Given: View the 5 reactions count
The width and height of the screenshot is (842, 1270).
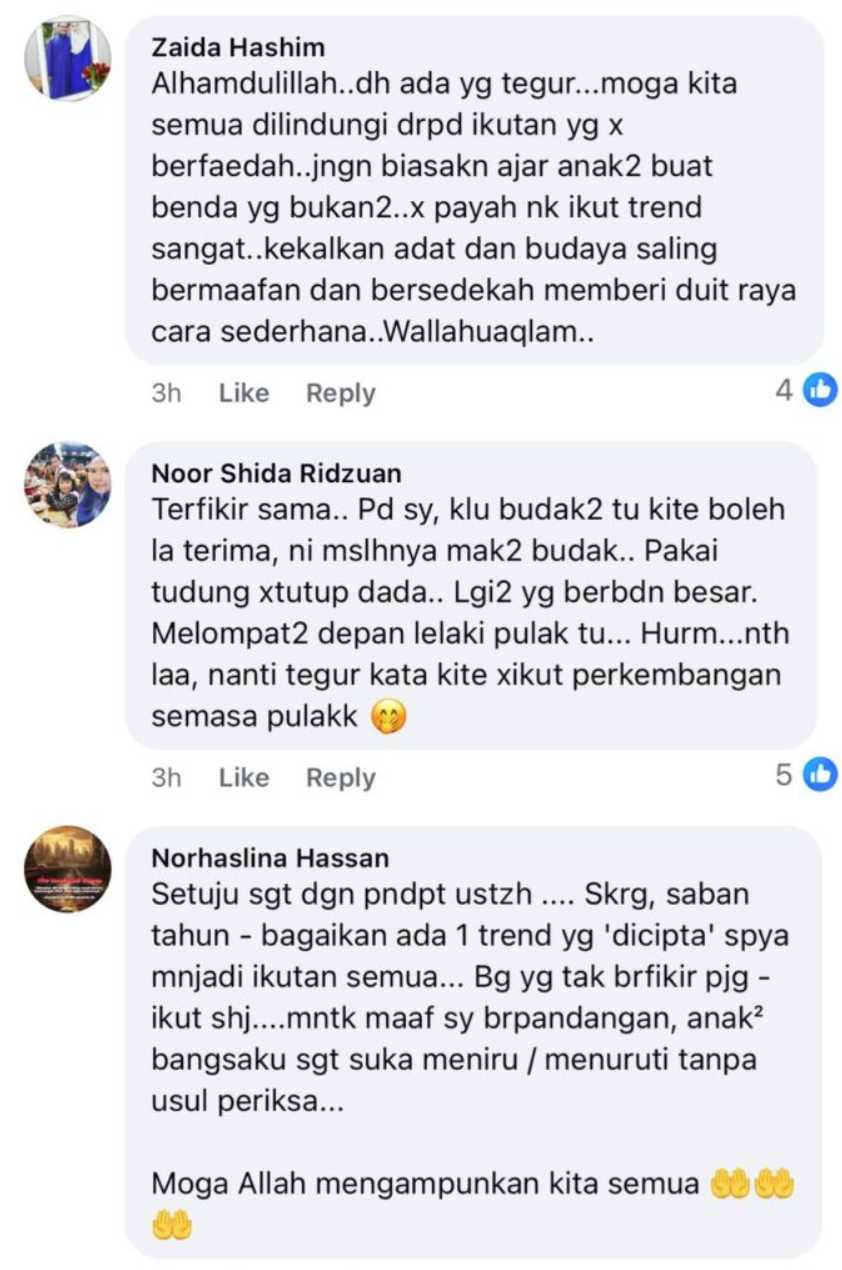Looking at the screenshot, I should click(784, 774).
